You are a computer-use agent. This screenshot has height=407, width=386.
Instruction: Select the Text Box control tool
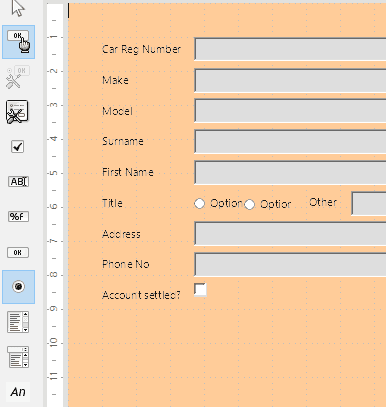[18, 182]
